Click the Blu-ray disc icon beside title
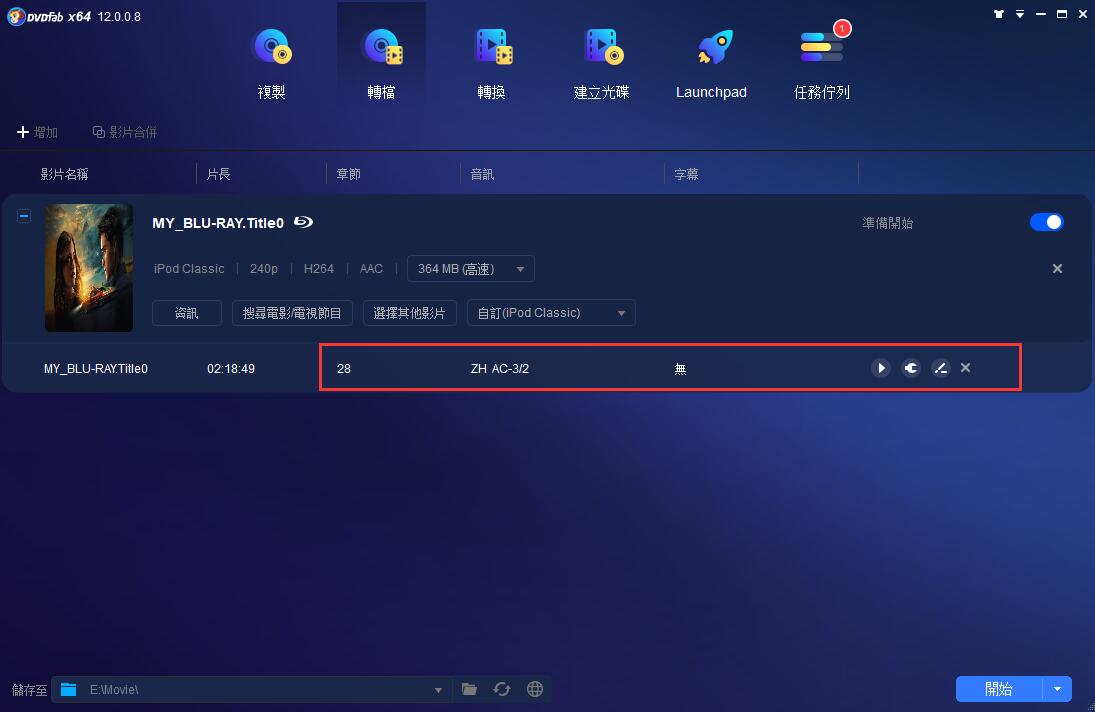 tap(303, 222)
